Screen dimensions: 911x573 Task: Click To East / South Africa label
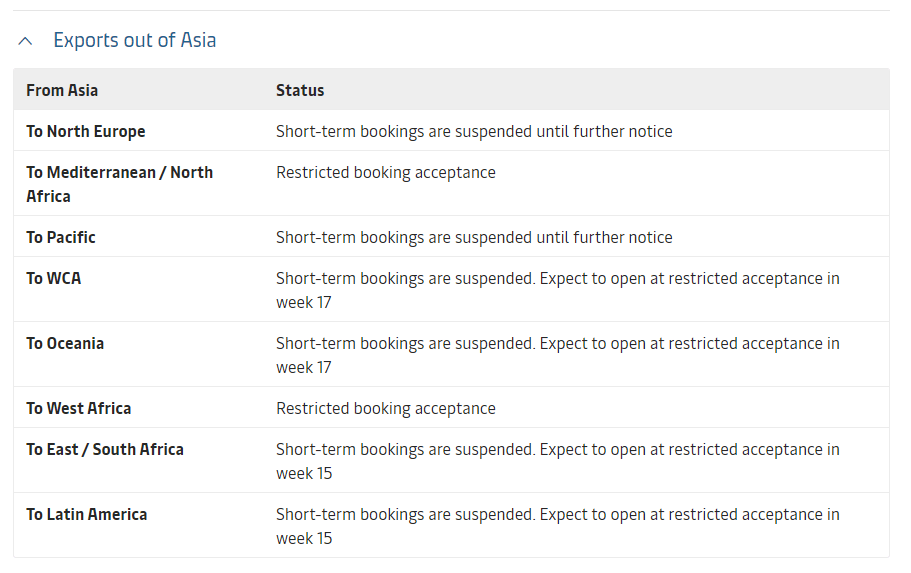tap(105, 449)
